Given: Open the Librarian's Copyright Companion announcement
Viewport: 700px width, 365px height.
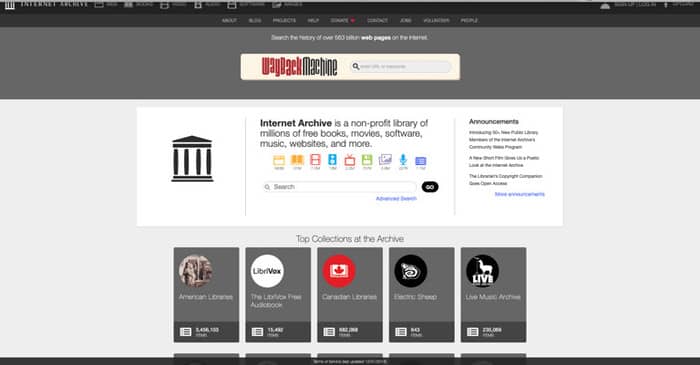Looking at the screenshot, I should (x=505, y=180).
